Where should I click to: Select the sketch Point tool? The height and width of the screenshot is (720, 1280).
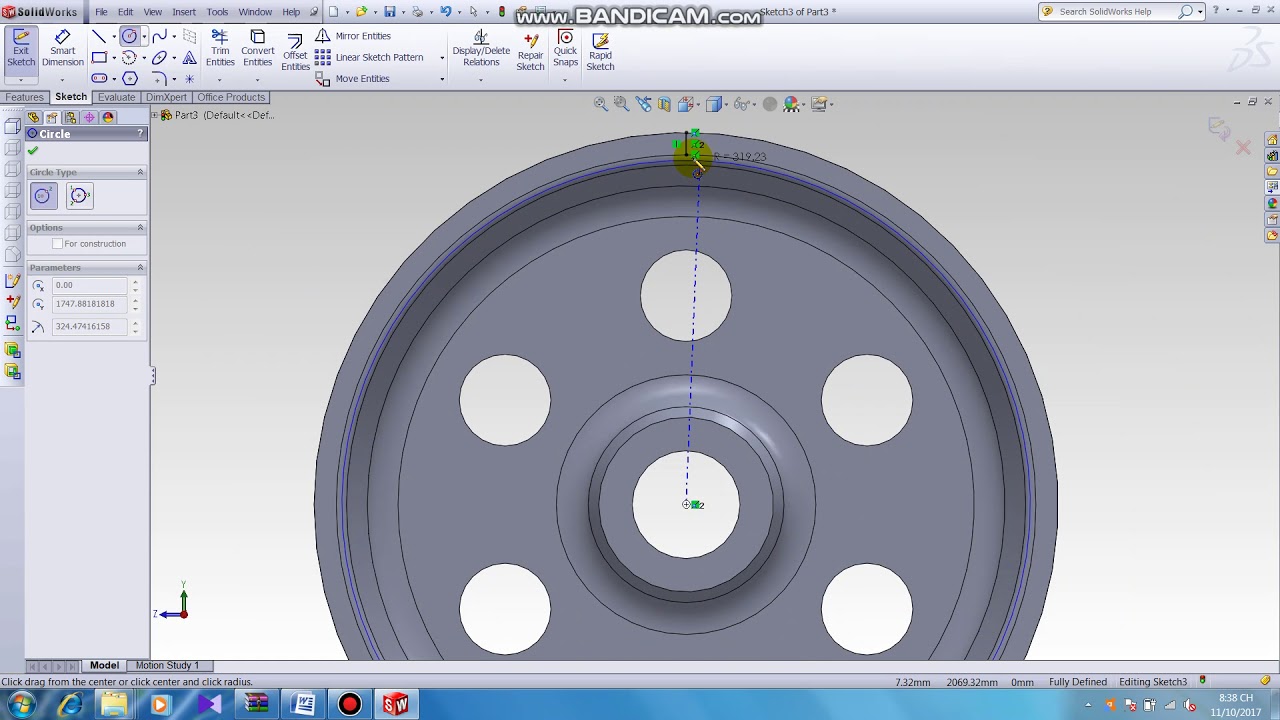click(189, 78)
